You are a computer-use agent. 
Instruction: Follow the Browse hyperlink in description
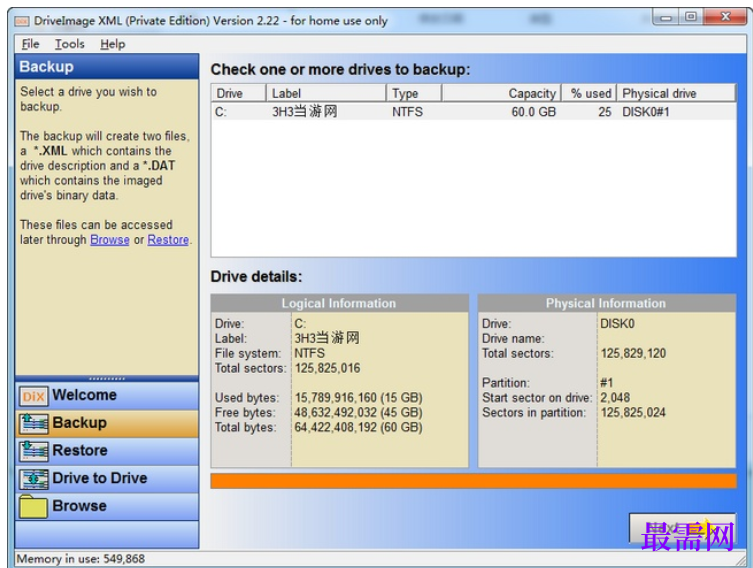110,240
